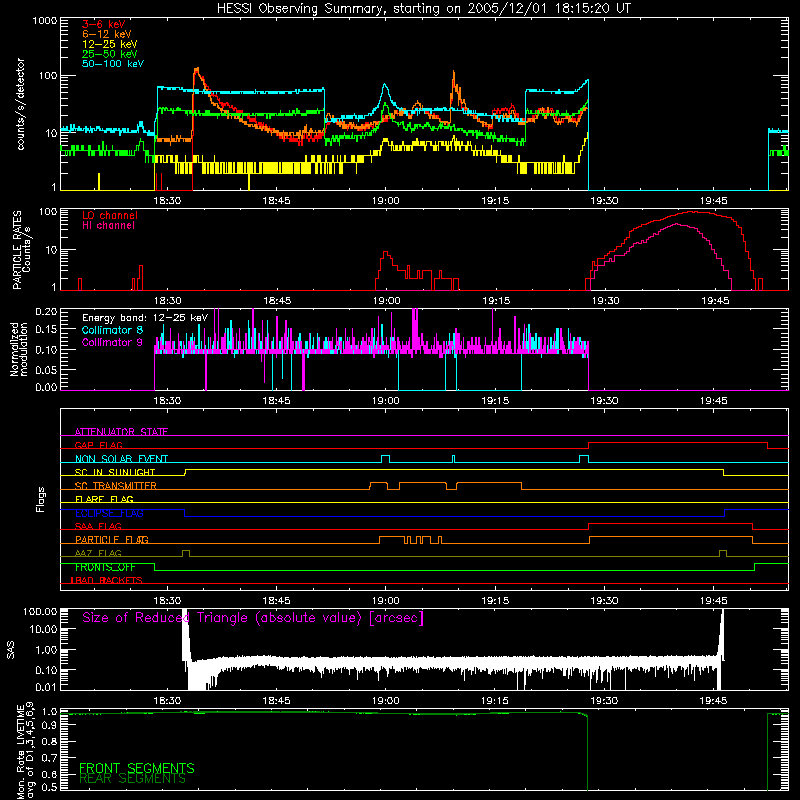Click the 100.00 value on the SAS axis
Image resolution: width=800 pixels, height=800 pixels.
(40, 611)
